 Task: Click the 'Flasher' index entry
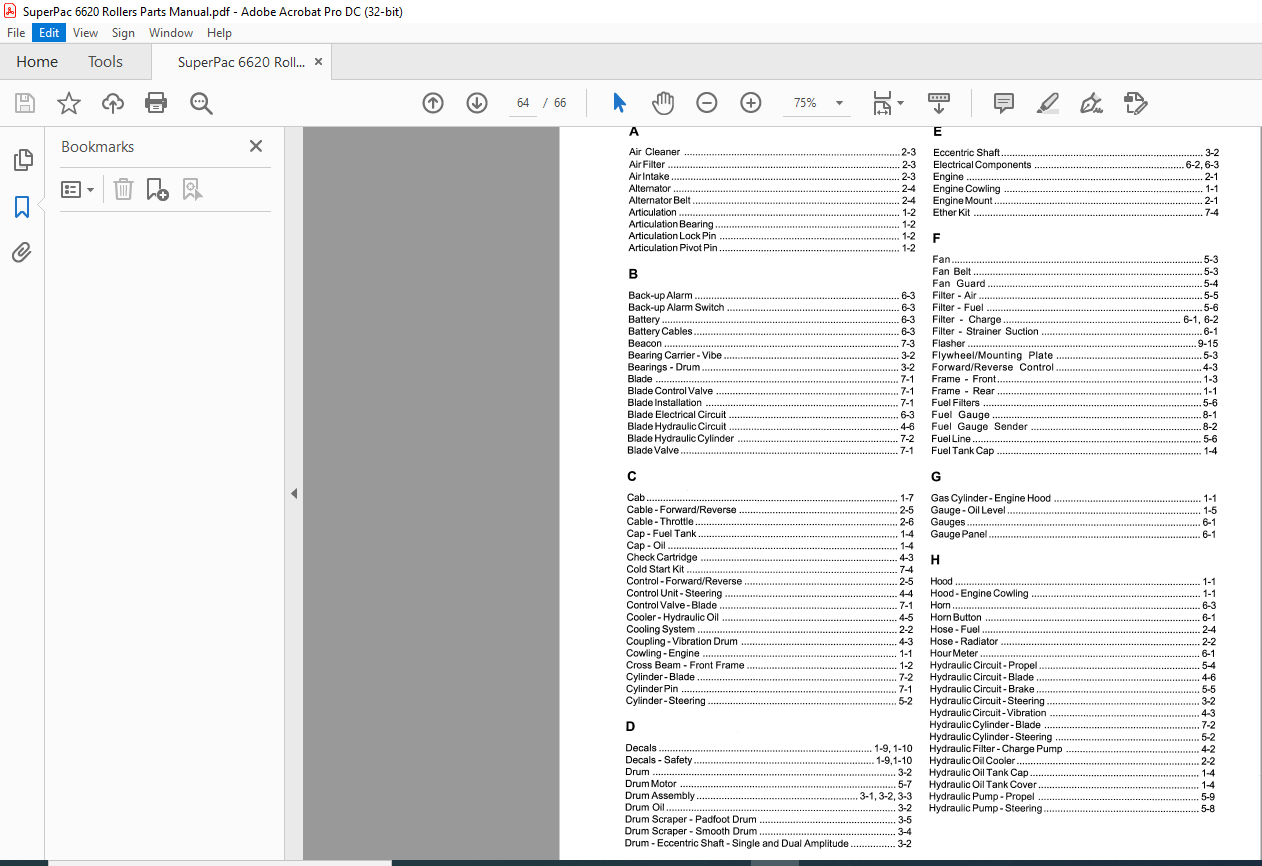(x=1075, y=344)
